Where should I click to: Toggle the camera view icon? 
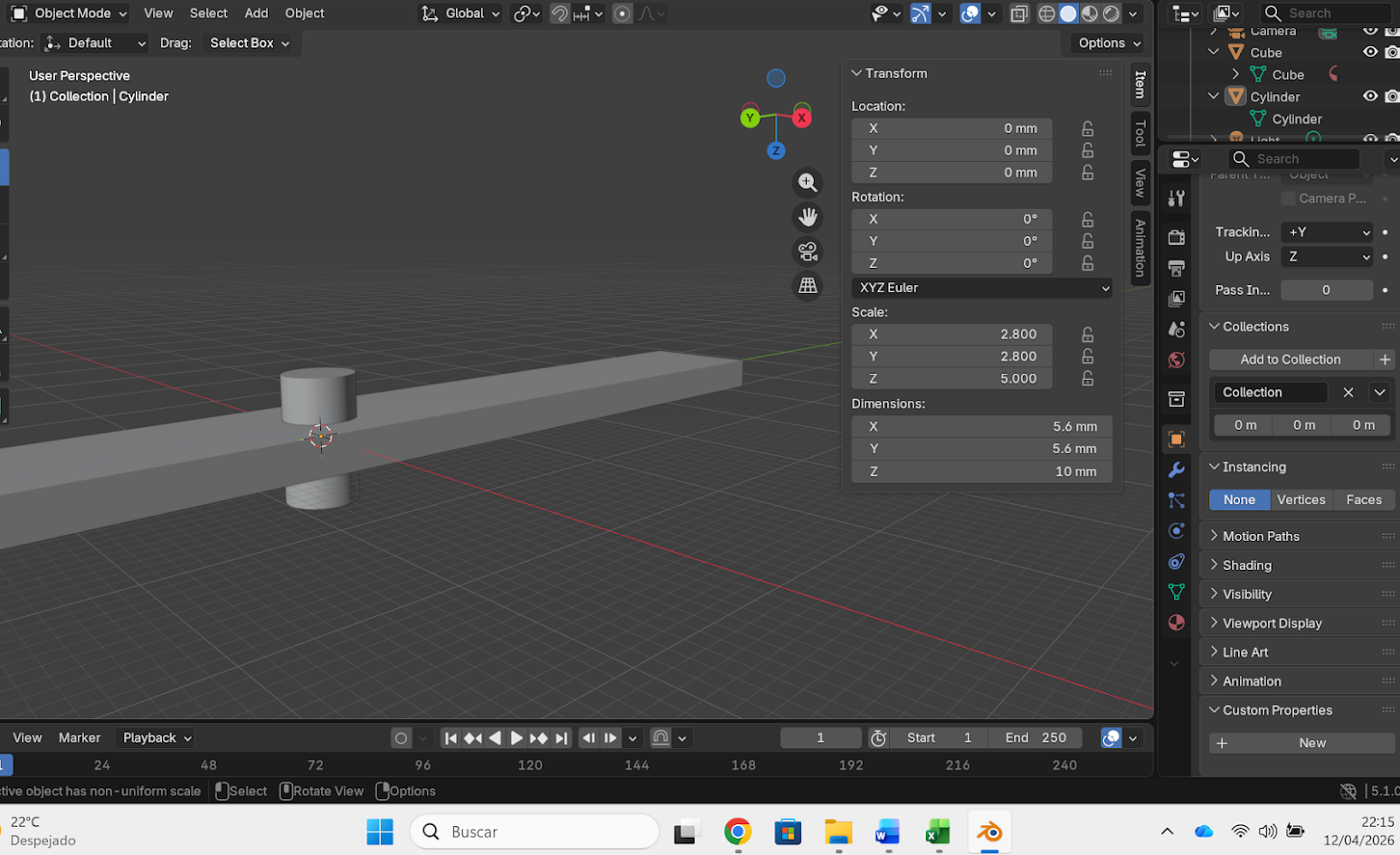click(807, 252)
